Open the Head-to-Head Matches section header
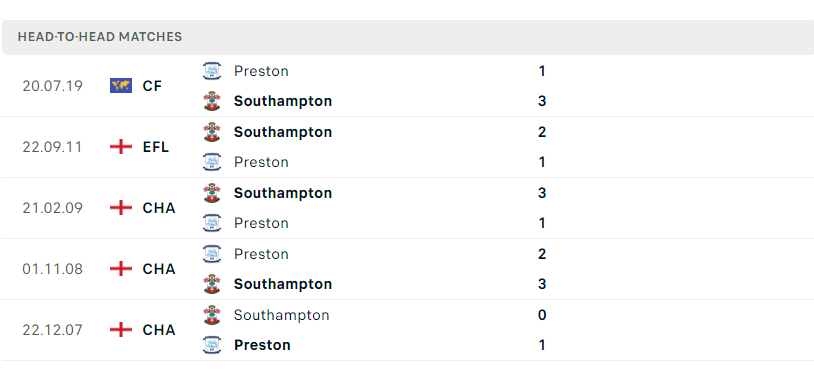The image size is (814, 376). coord(408,37)
